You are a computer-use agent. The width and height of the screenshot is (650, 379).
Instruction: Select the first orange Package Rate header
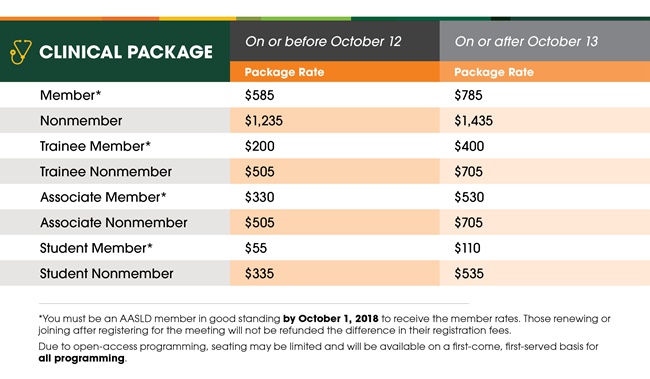tap(284, 72)
